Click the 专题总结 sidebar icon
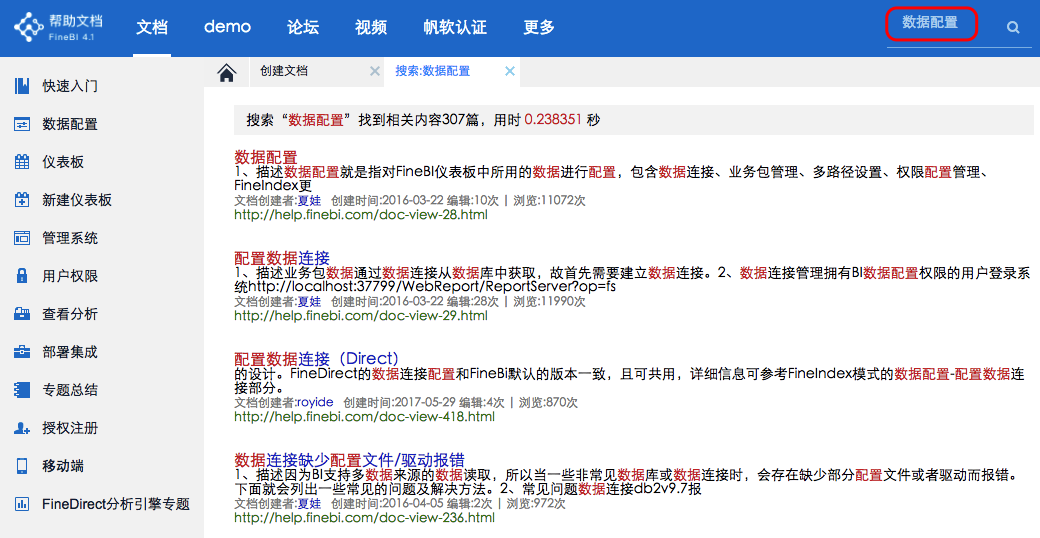1040x538 pixels. click(x=22, y=390)
